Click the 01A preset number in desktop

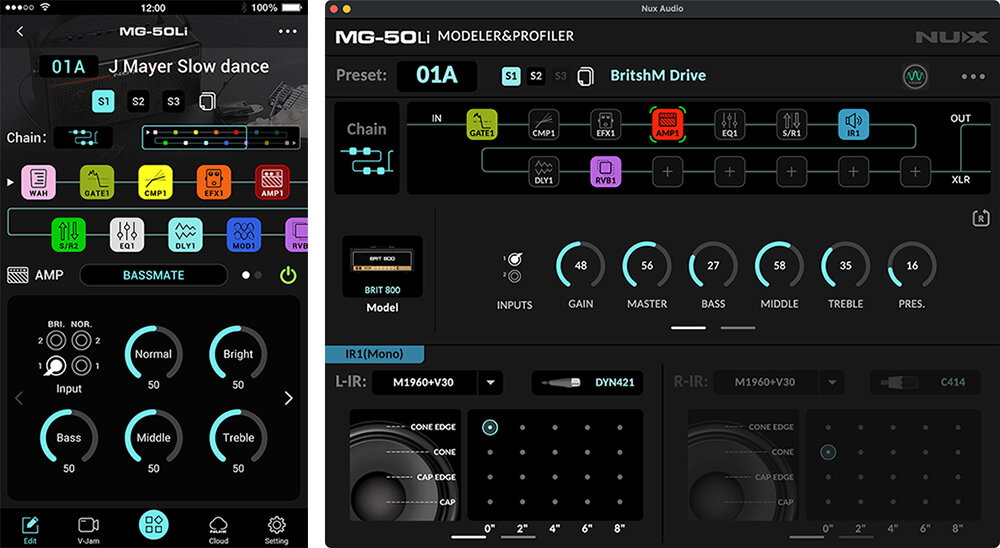click(x=436, y=76)
